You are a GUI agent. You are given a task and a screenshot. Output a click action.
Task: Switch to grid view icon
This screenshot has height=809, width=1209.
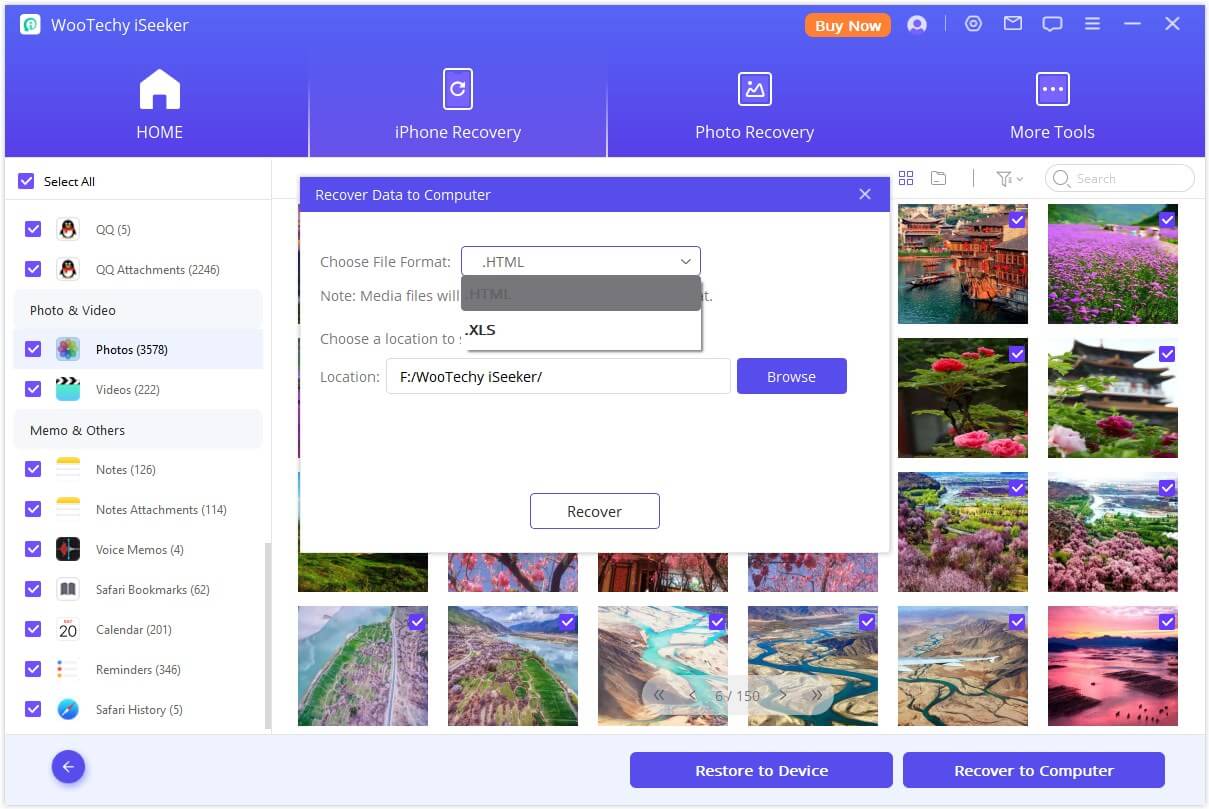click(906, 178)
